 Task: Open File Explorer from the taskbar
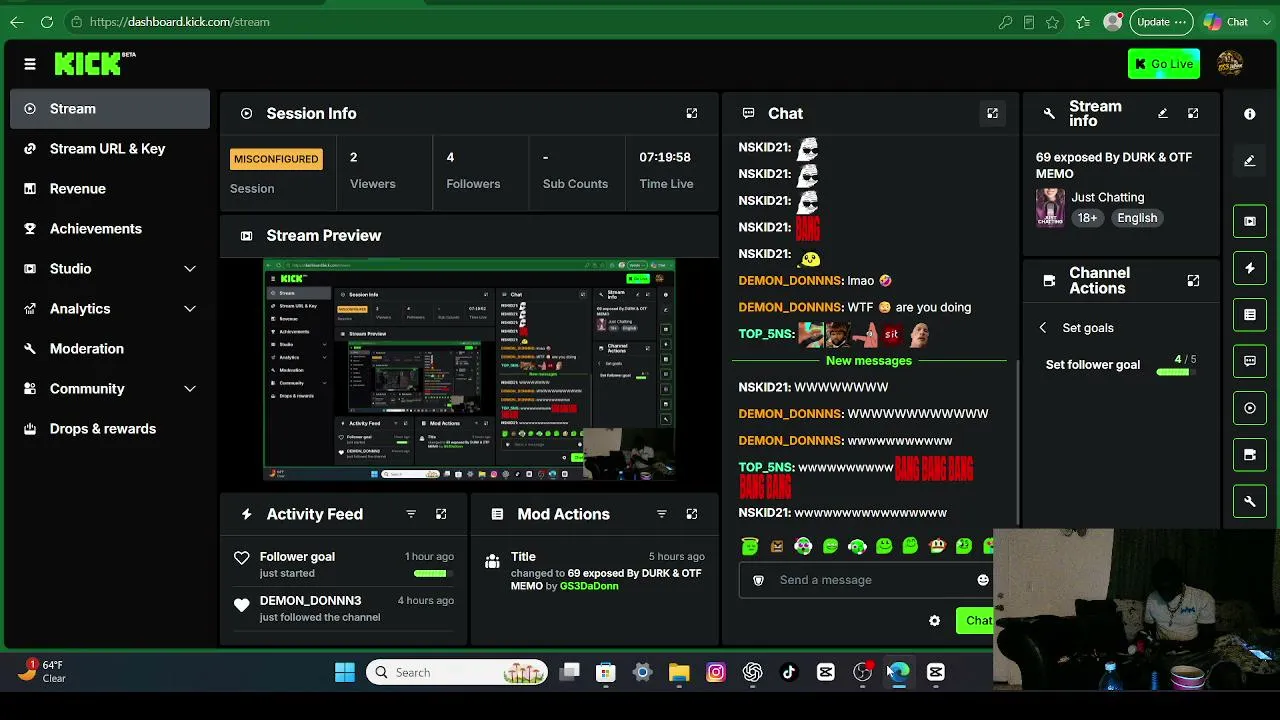coord(679,672)
